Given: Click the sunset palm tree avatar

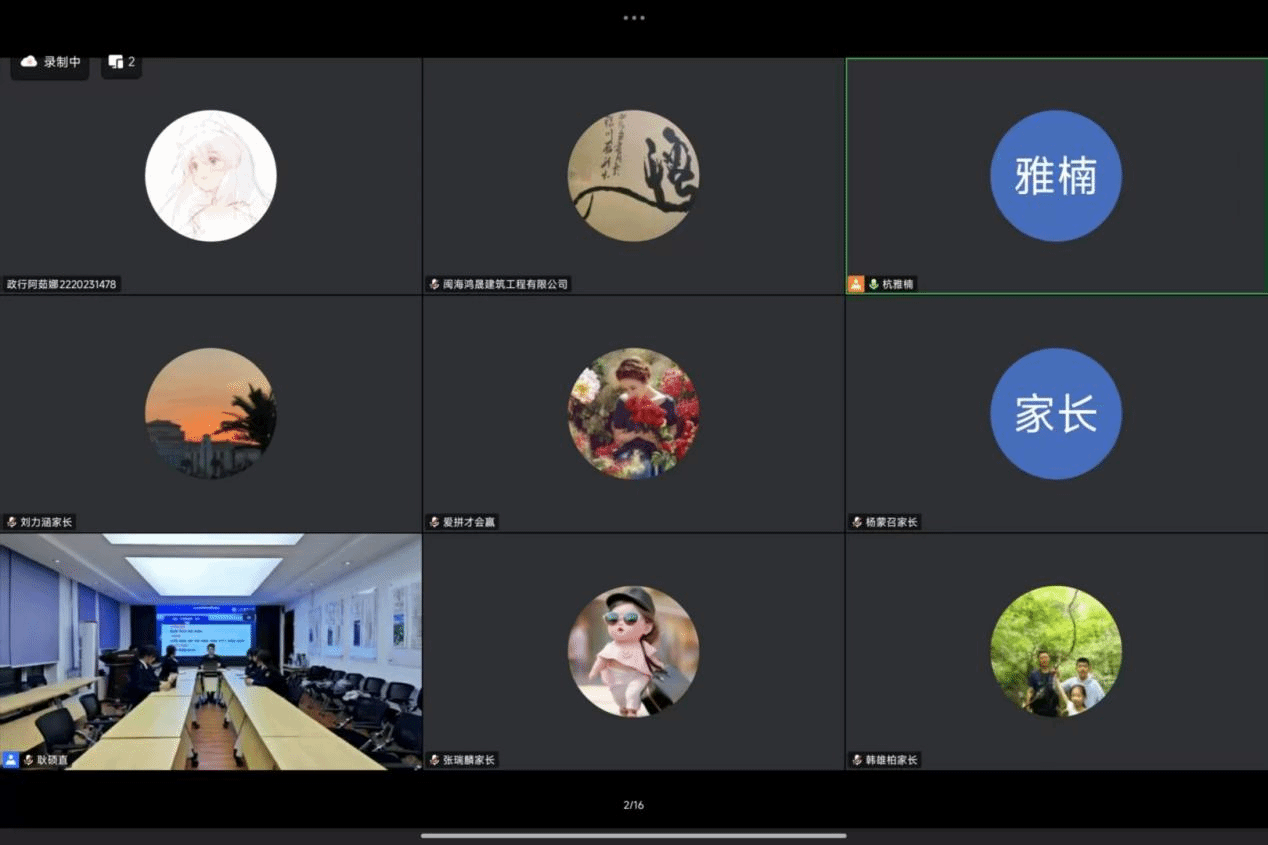Looking at the screenshot, I should pos(211,413).
